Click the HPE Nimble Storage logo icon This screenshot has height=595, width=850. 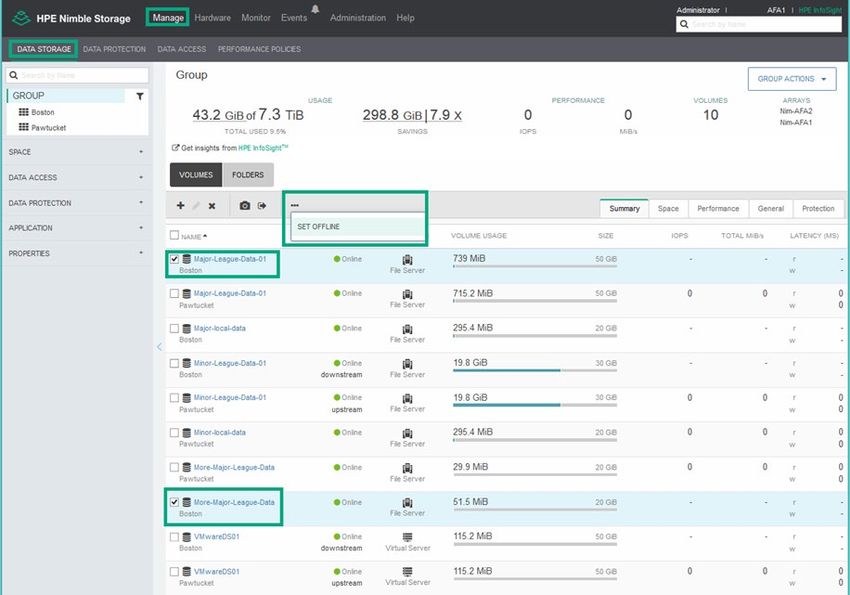(x=21, y=18)
